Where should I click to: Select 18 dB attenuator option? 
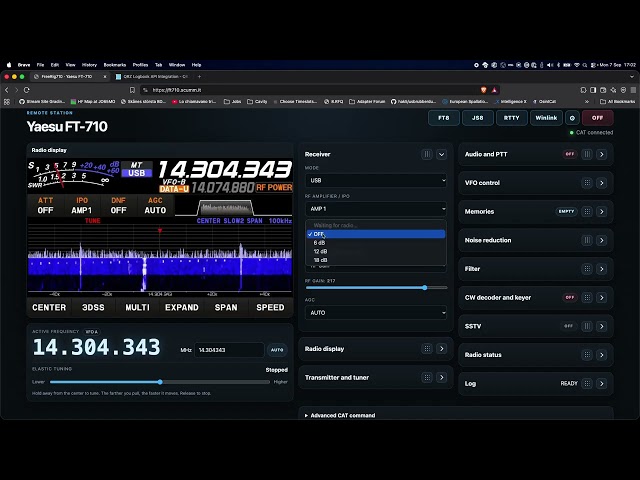376,260
